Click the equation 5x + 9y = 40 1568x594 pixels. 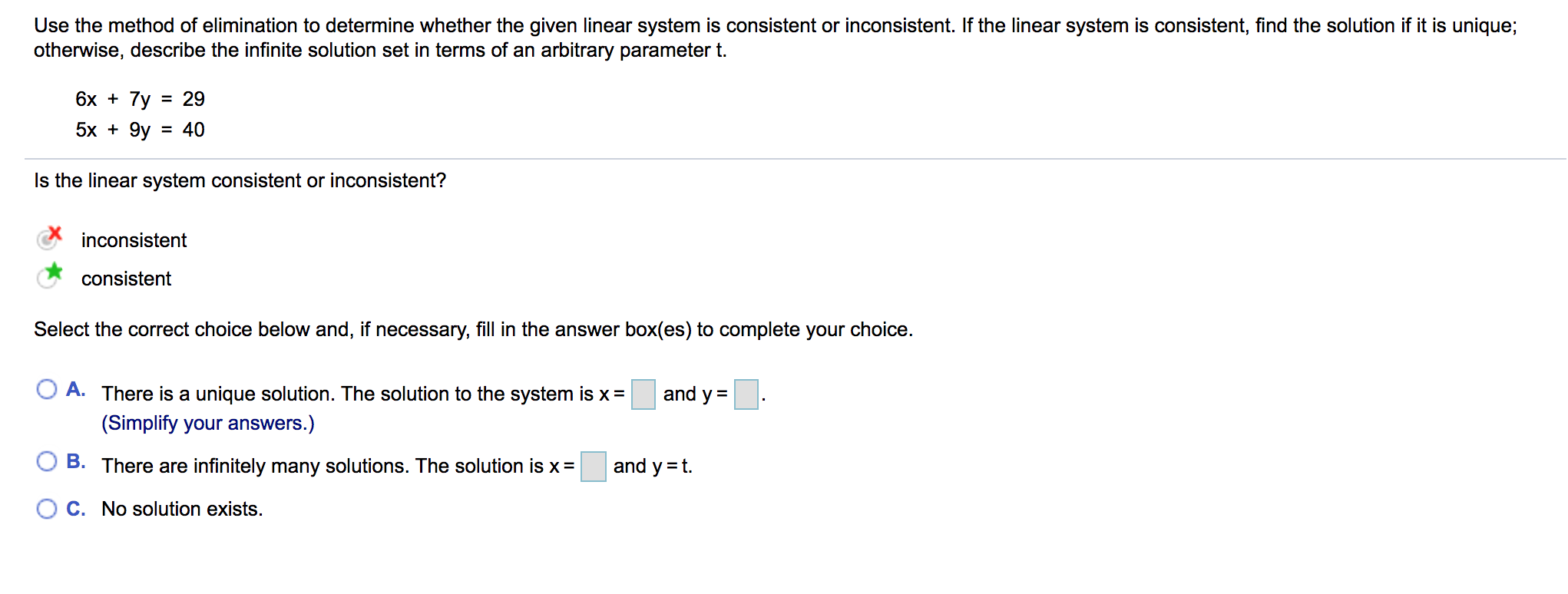coord(139,130)
